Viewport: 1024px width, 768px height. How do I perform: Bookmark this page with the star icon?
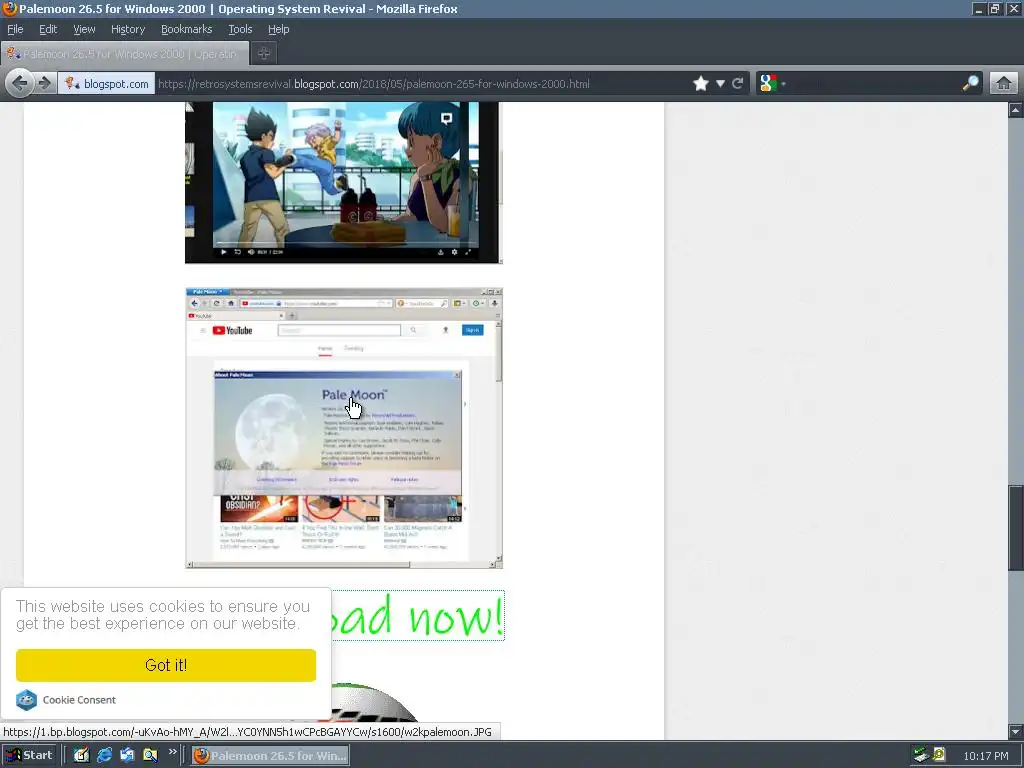pos(701,84)
